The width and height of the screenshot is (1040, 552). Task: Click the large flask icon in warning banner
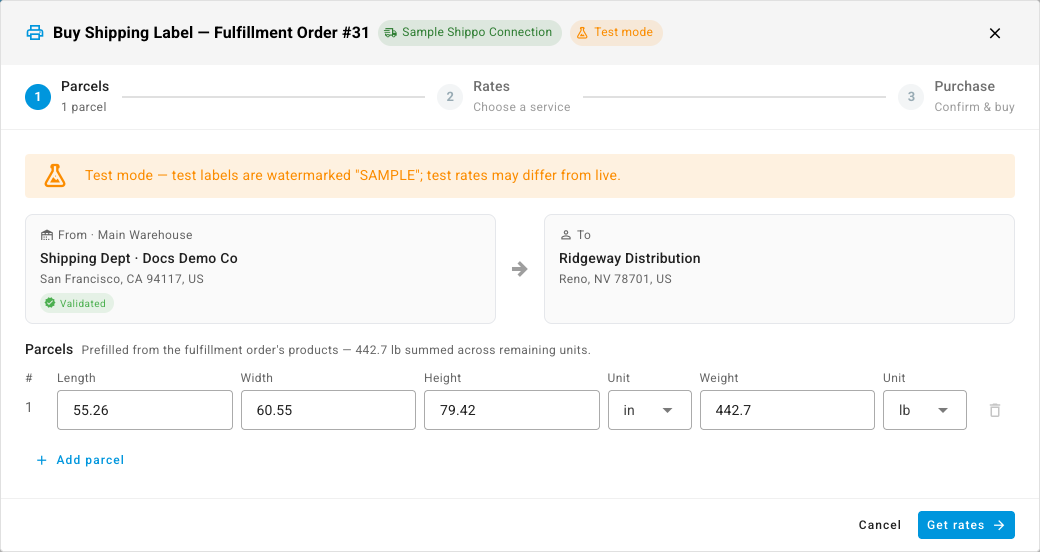pos(55,176)
